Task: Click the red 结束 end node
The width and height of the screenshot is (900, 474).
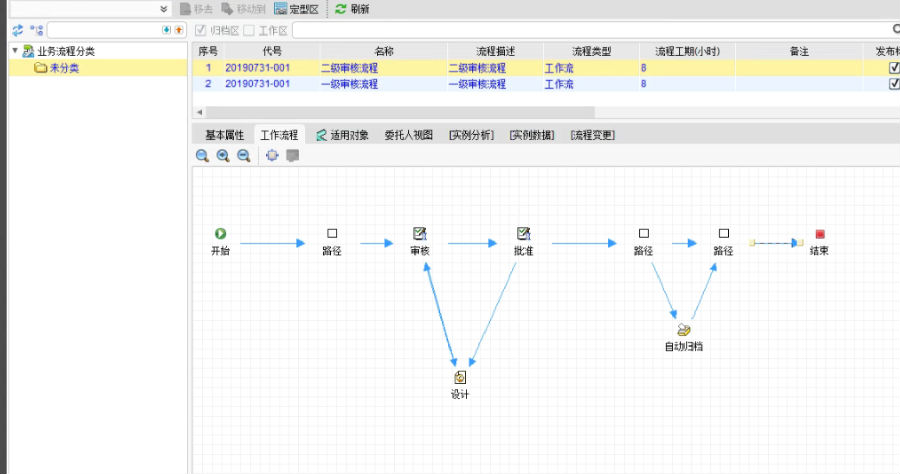Action: tap(820, 233)
